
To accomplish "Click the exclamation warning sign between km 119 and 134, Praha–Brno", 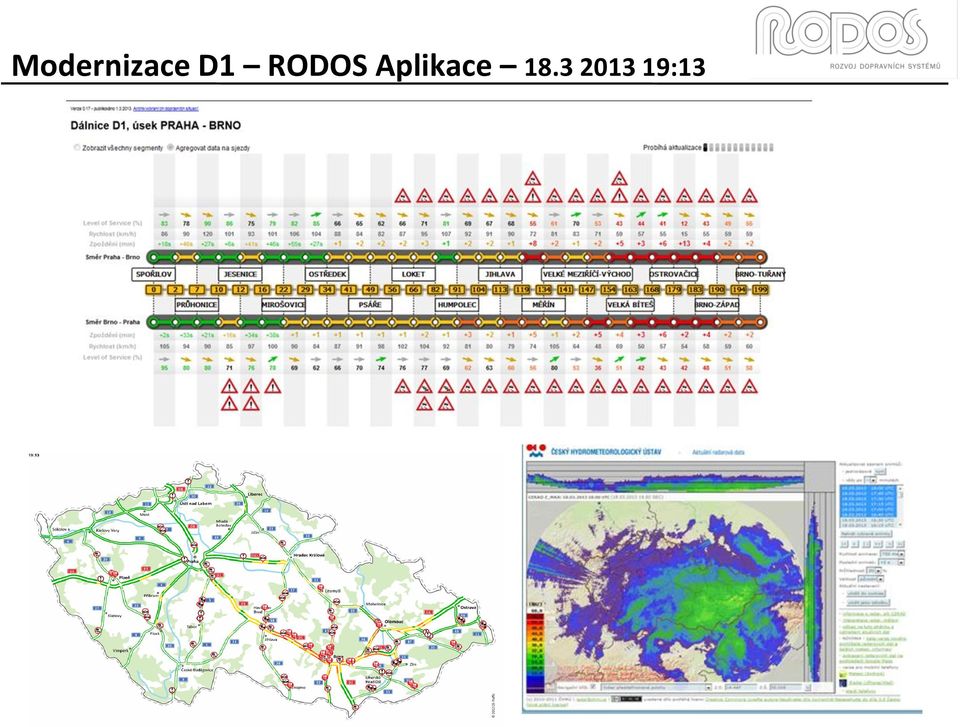I will [x=533, y=197].
